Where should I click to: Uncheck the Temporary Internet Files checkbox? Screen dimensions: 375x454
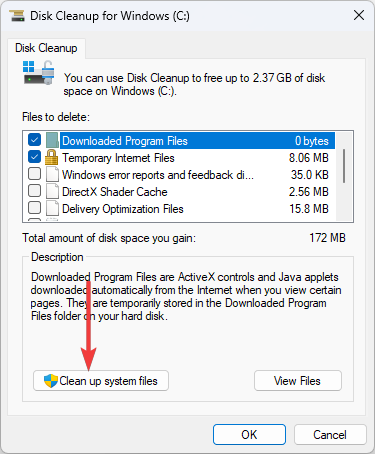(34, 157)
